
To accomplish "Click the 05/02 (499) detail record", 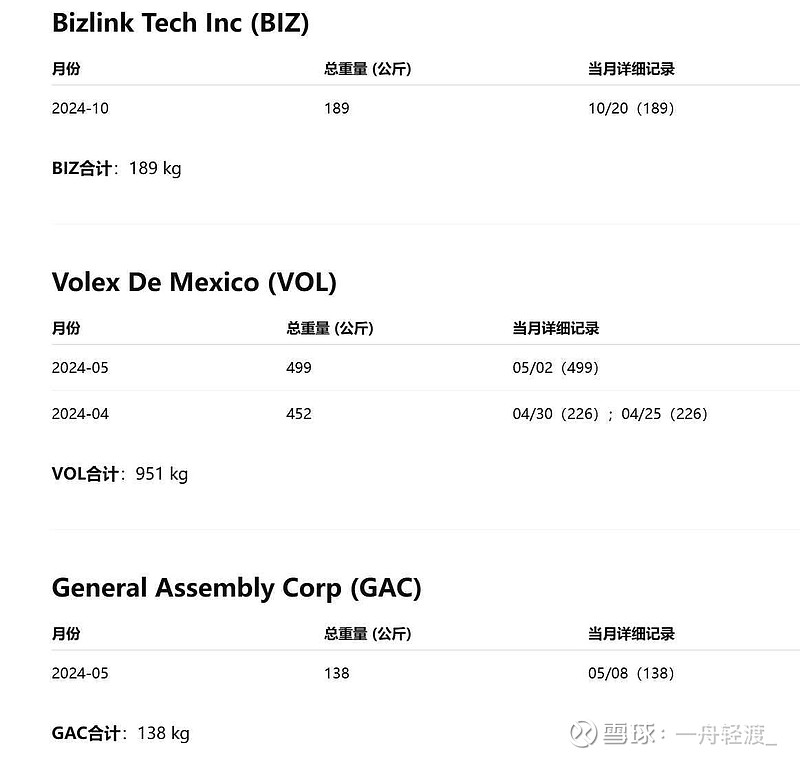I will (556, 368).
